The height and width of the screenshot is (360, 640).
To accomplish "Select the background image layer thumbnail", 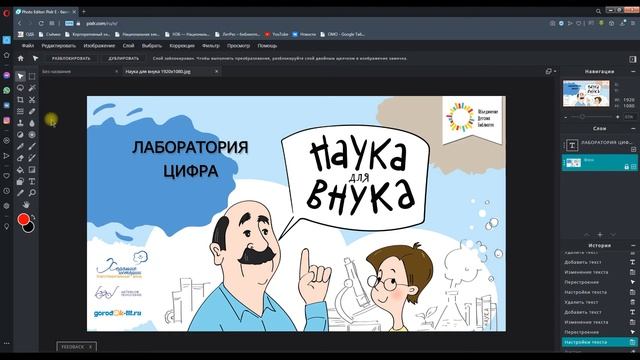I will tap(573, 163).
